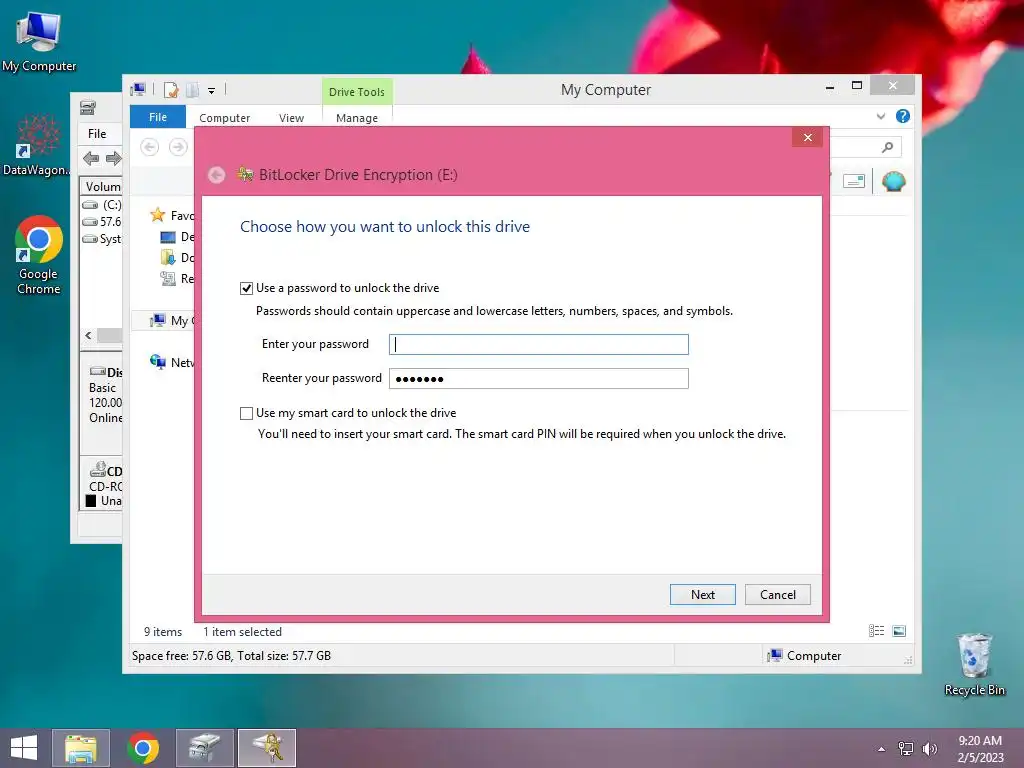1024x768 pixels.
Task: Switch to details view icon in status bar
Action: click(876, 631)
